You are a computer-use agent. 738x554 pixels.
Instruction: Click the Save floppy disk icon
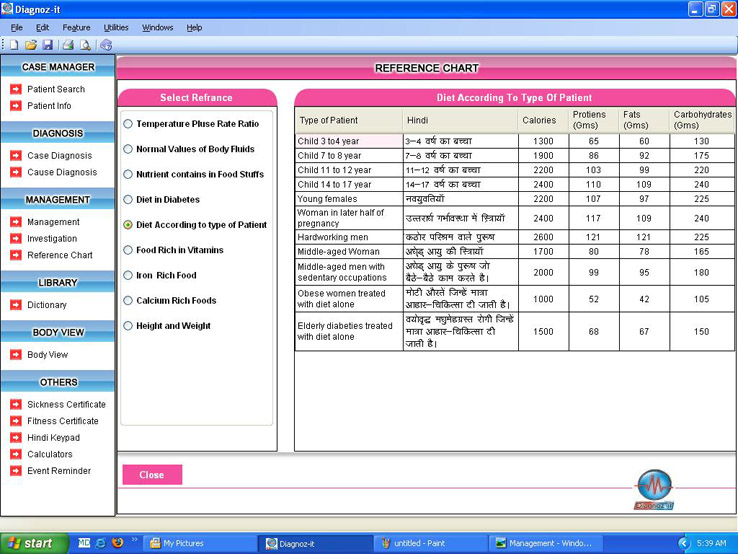(x=47, y=45)
